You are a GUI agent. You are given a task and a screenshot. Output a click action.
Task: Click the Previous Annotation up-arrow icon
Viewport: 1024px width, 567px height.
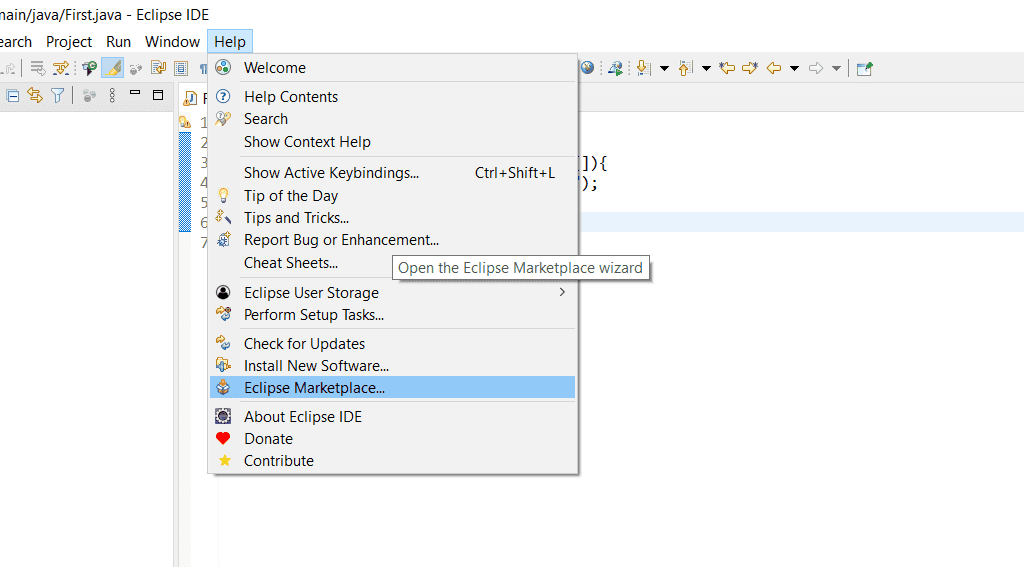685,68
